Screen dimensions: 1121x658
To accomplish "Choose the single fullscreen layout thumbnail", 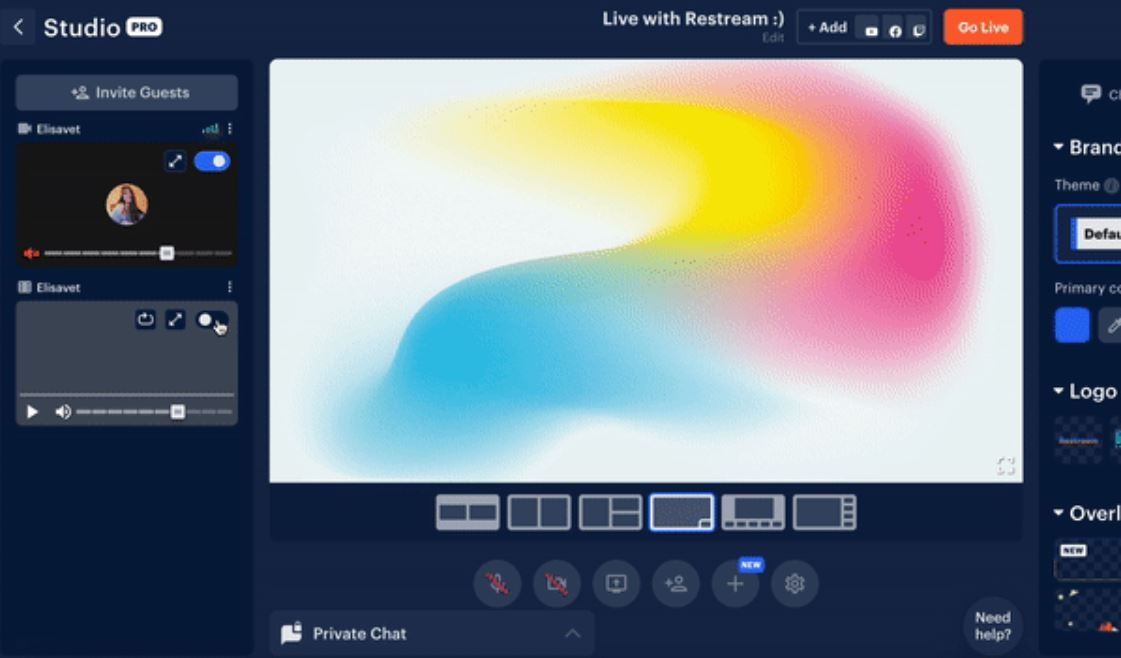I will (x=681, y=510).
